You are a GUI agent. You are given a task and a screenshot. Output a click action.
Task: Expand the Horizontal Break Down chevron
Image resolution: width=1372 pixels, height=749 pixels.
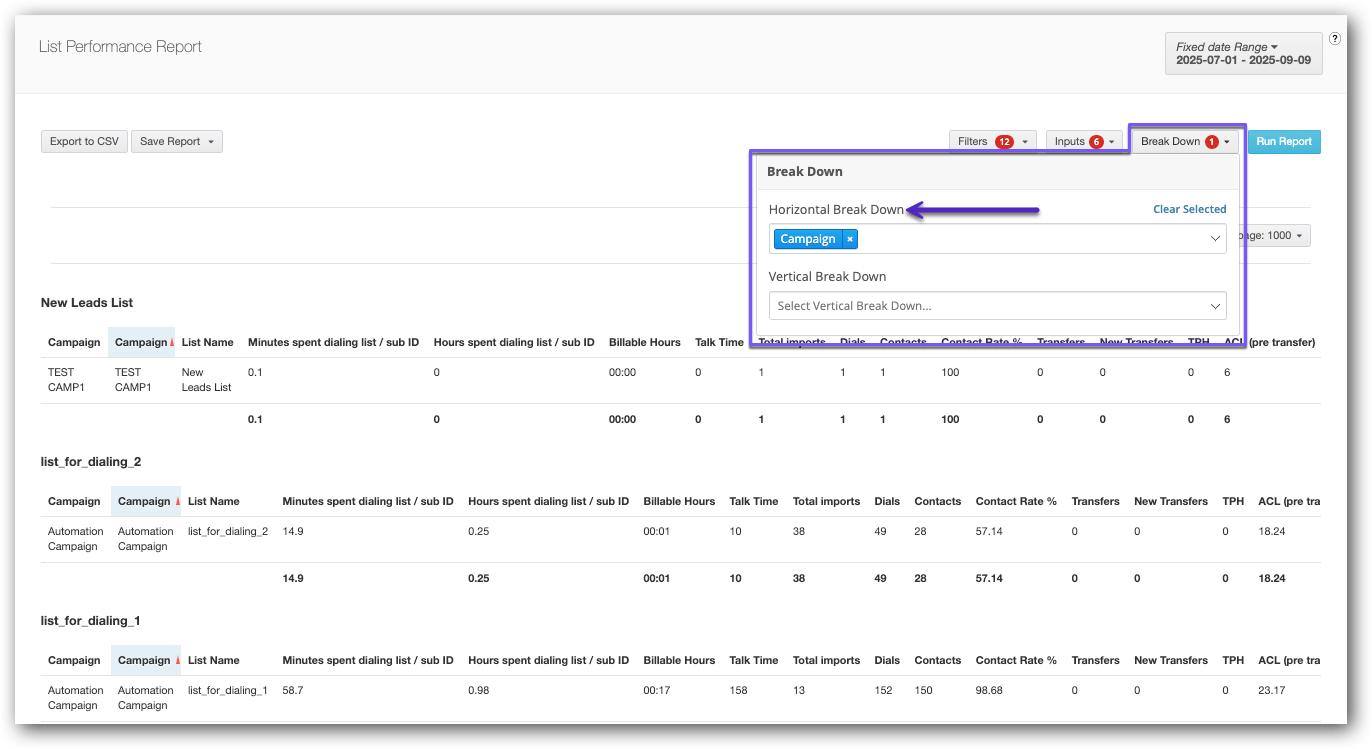(x=1215, y=239)
